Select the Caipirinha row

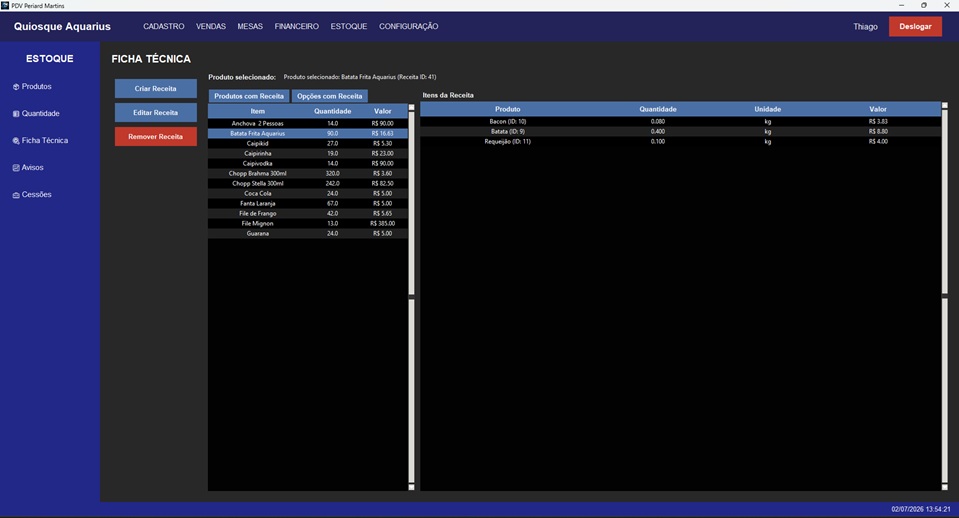coord(308,154)
